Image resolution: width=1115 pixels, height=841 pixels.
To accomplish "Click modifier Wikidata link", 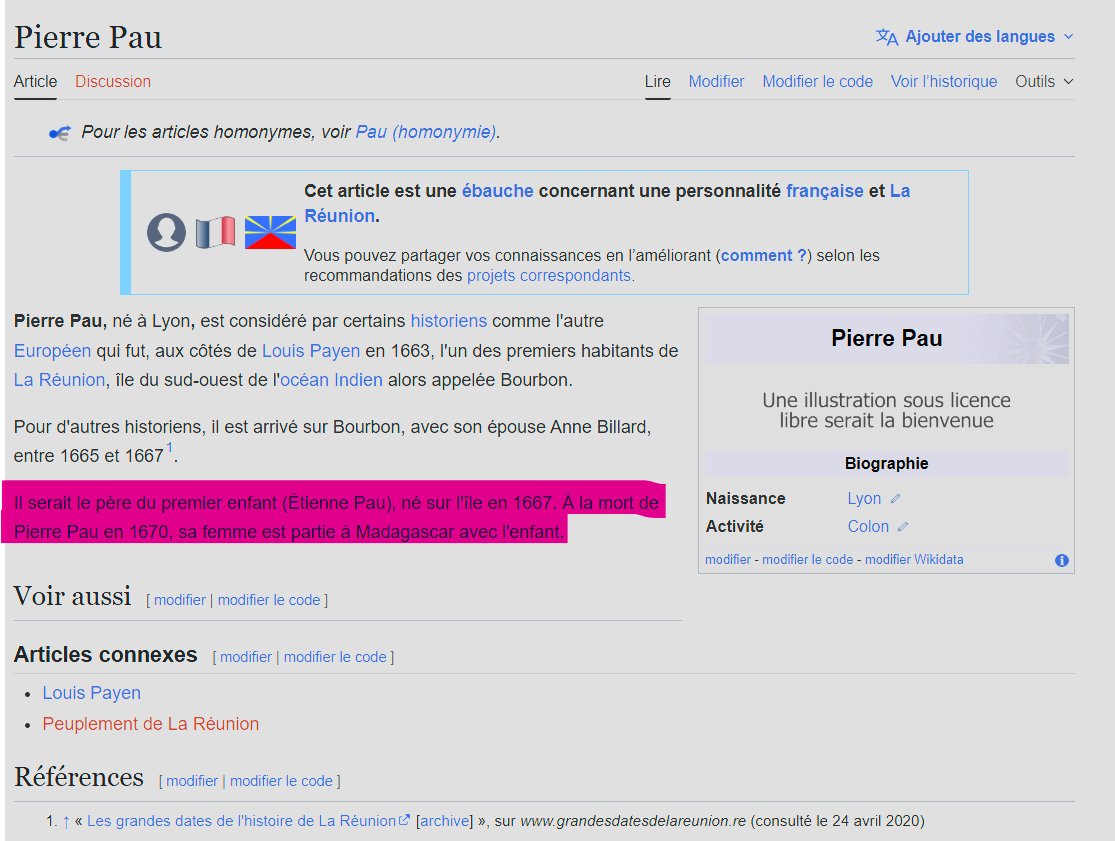I will 914,560.
